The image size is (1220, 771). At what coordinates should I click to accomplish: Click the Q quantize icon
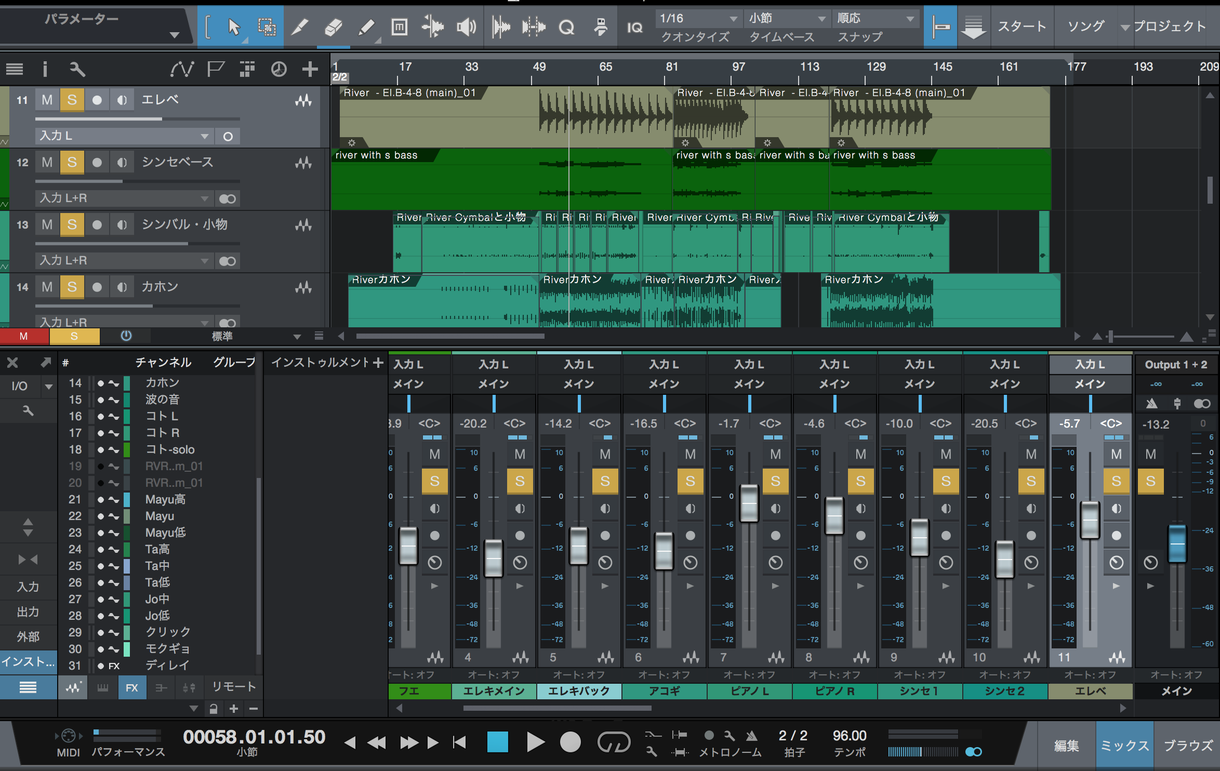(x=567, y=27)
